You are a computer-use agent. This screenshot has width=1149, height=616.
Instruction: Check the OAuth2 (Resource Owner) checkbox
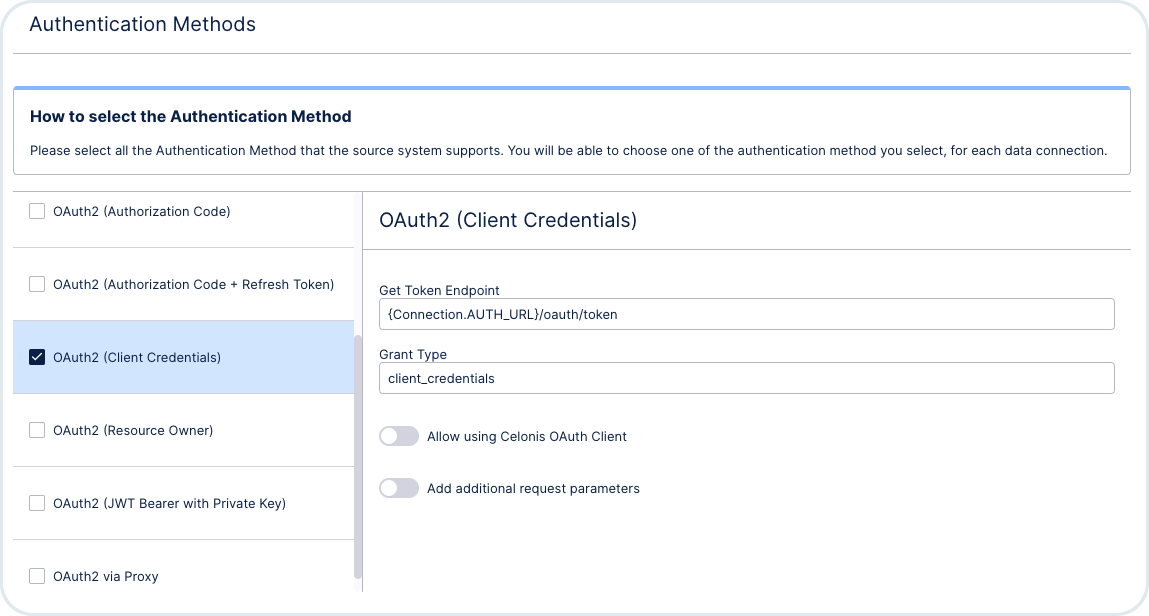[37, 430]
